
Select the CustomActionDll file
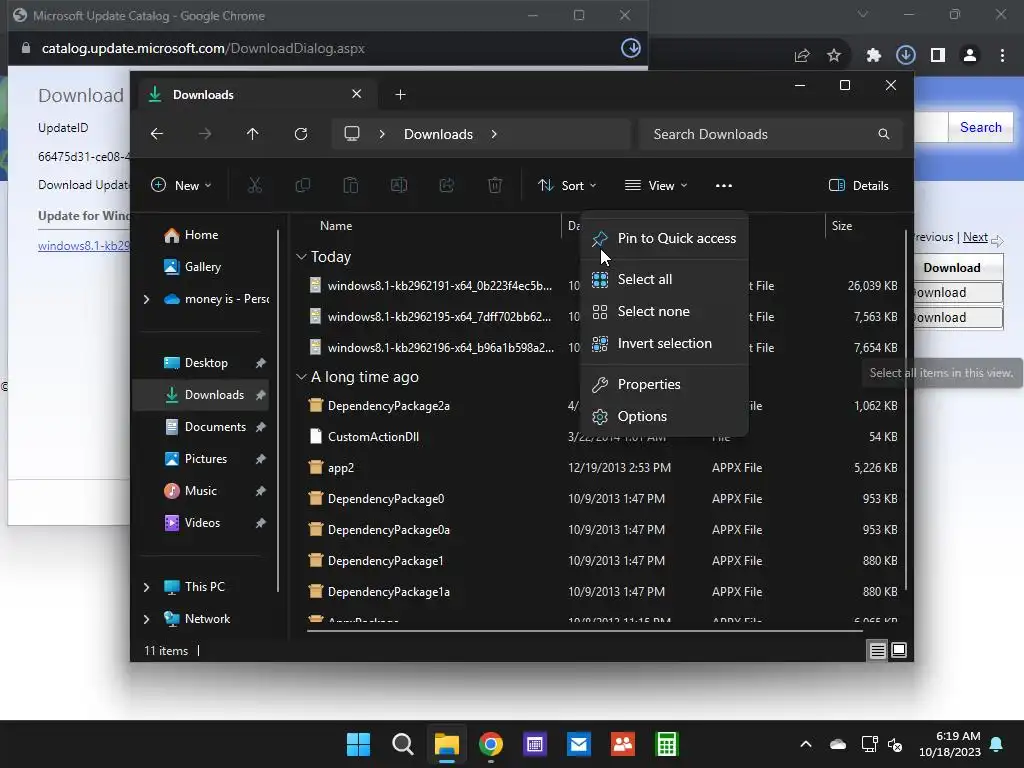coord(373,437)
